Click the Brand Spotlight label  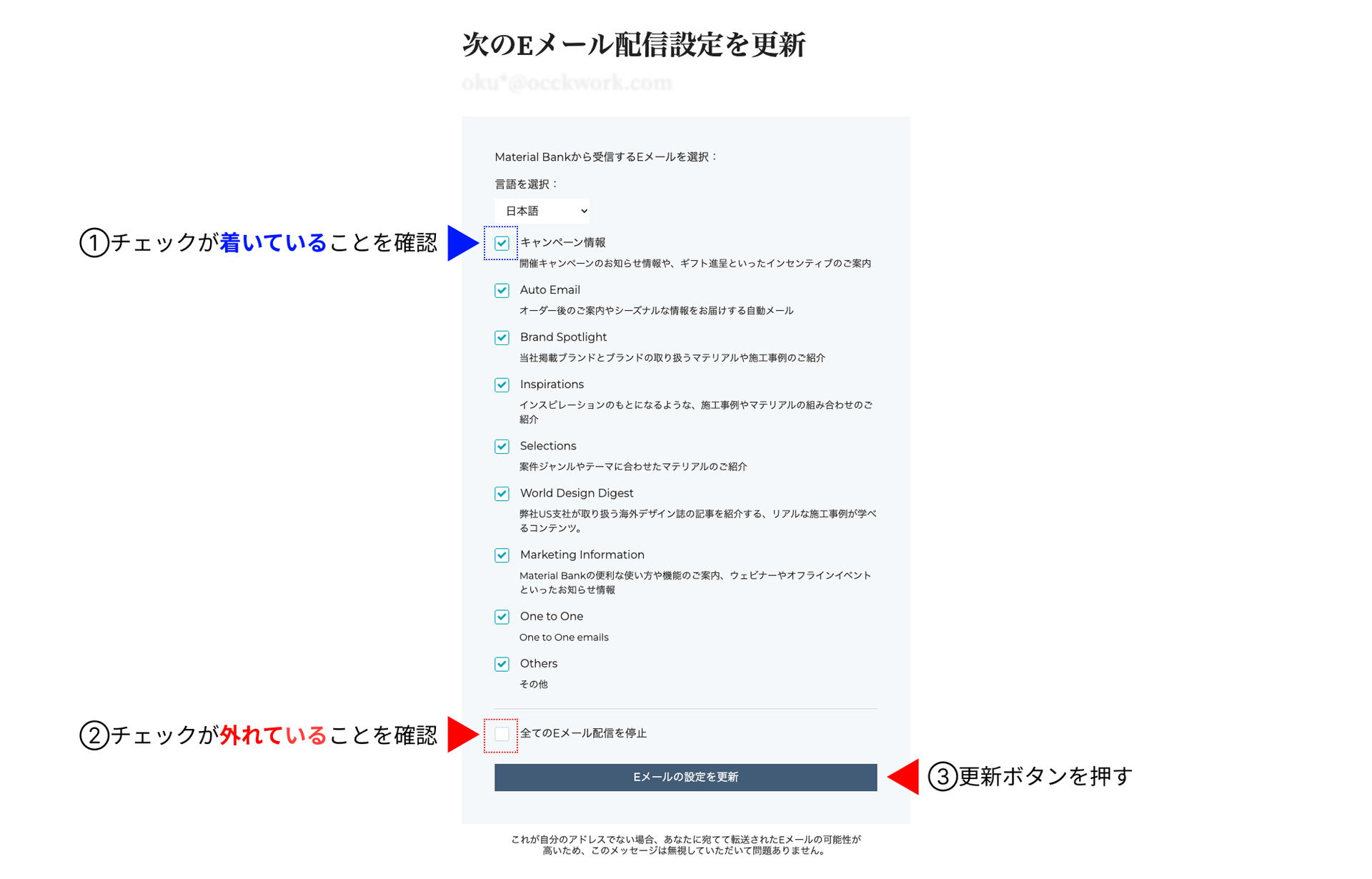[563, 337]
